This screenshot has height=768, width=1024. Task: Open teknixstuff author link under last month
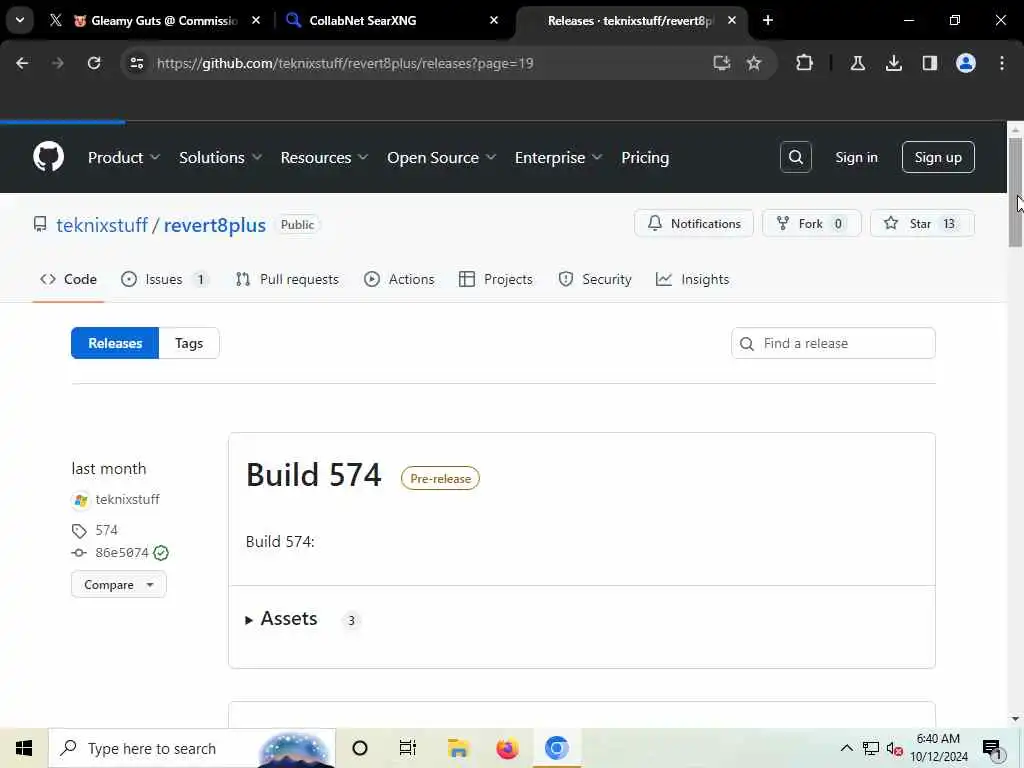coord(127,500)
